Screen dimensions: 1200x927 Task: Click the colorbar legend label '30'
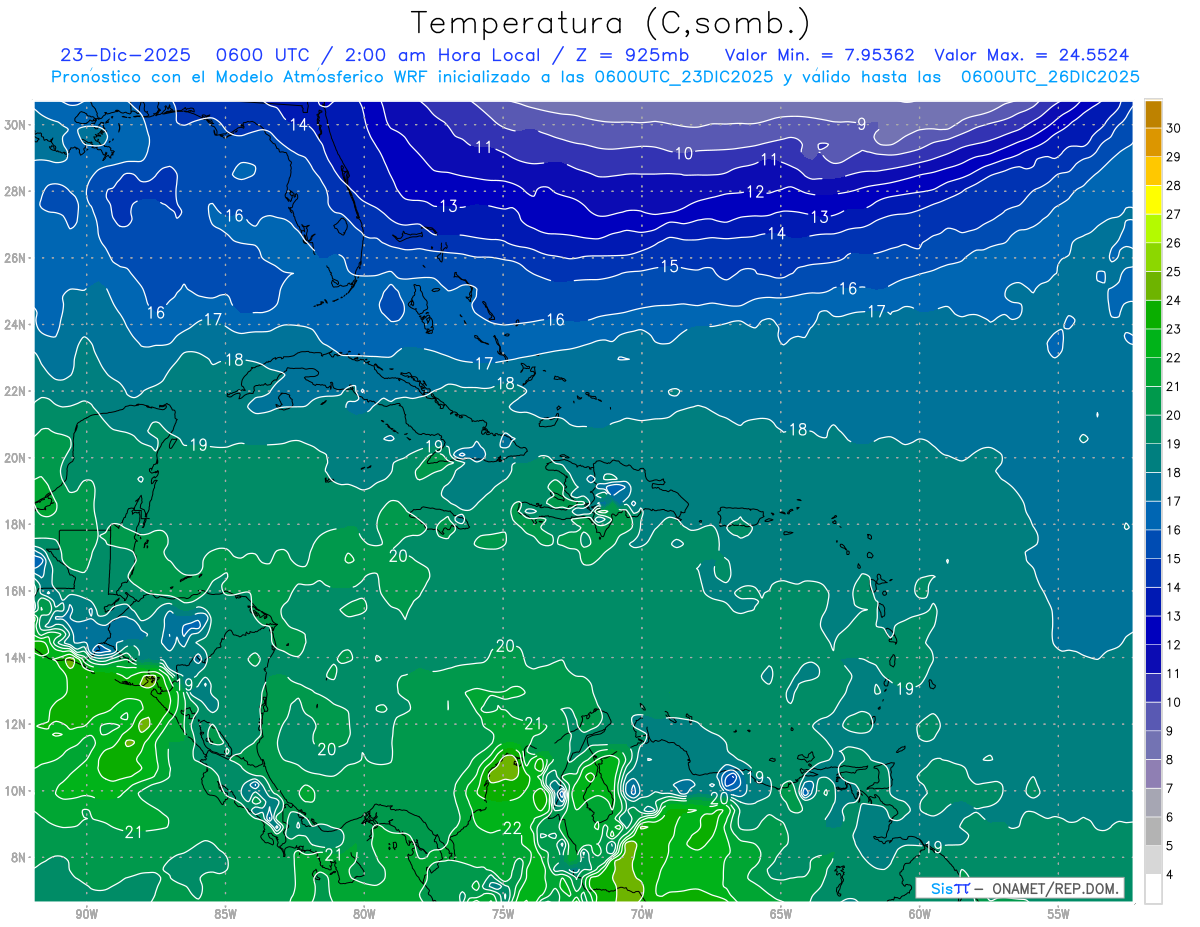[x=1174, y=128]
